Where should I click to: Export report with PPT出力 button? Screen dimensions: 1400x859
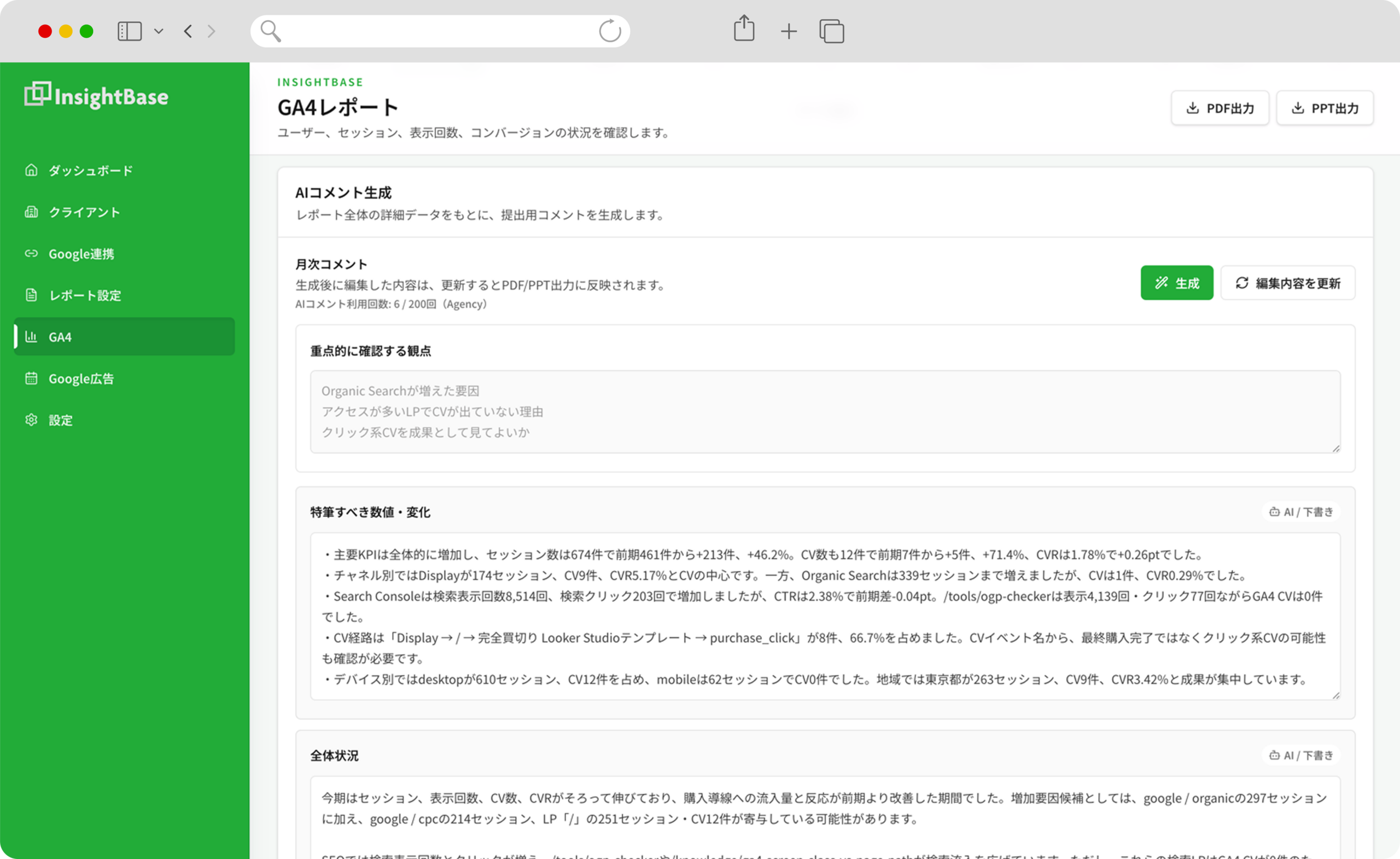coord(1325,108)
